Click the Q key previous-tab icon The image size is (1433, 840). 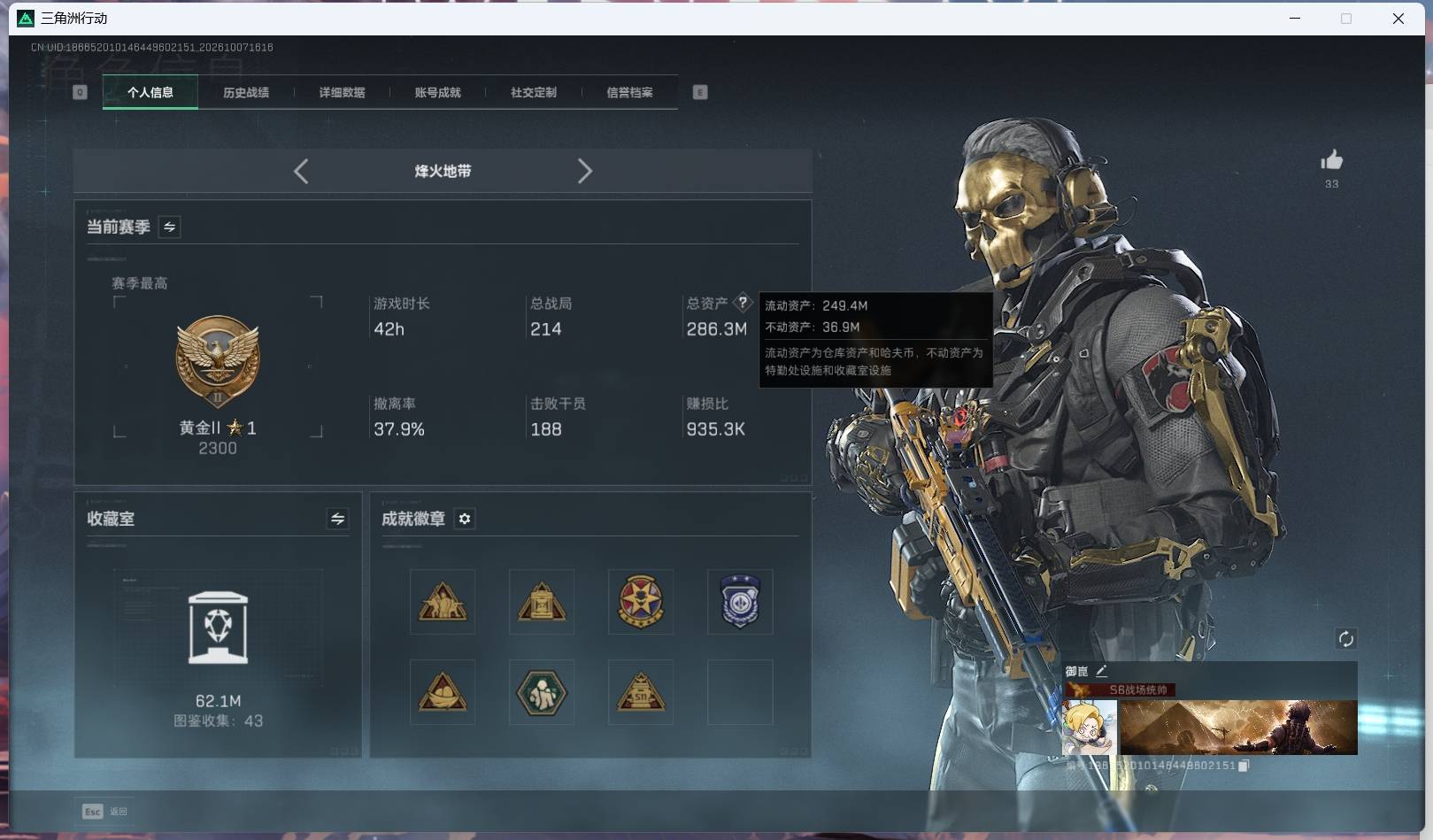coord(80,92)
